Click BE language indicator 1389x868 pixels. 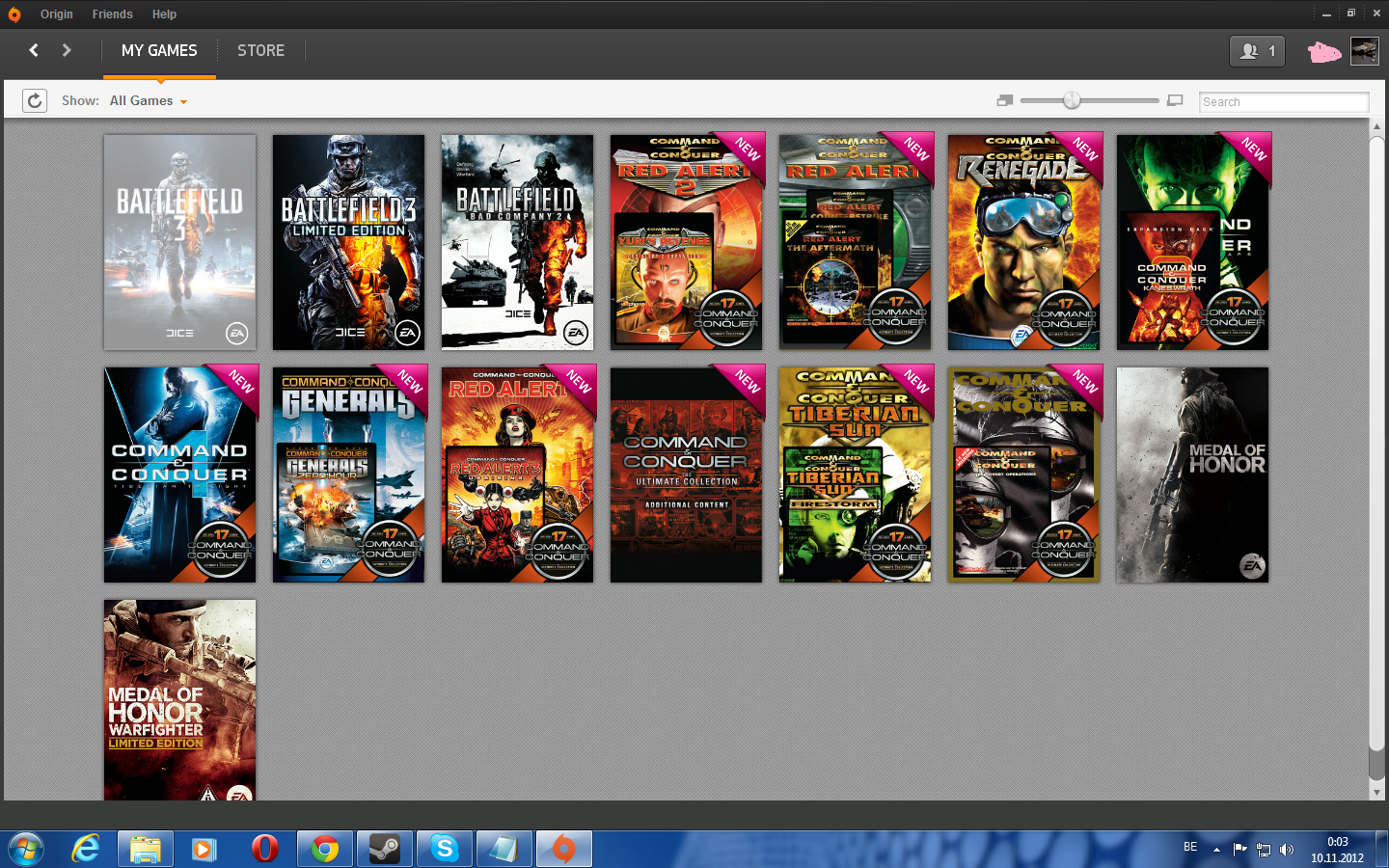pyautogui.click(x=1190, y=847)
